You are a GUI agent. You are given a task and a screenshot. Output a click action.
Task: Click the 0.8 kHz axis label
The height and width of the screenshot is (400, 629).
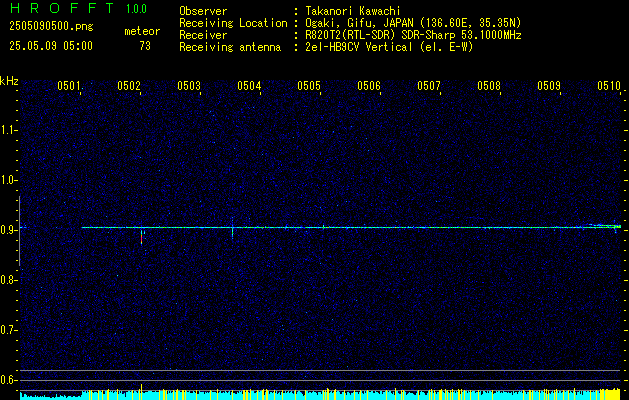pos(9,280)
